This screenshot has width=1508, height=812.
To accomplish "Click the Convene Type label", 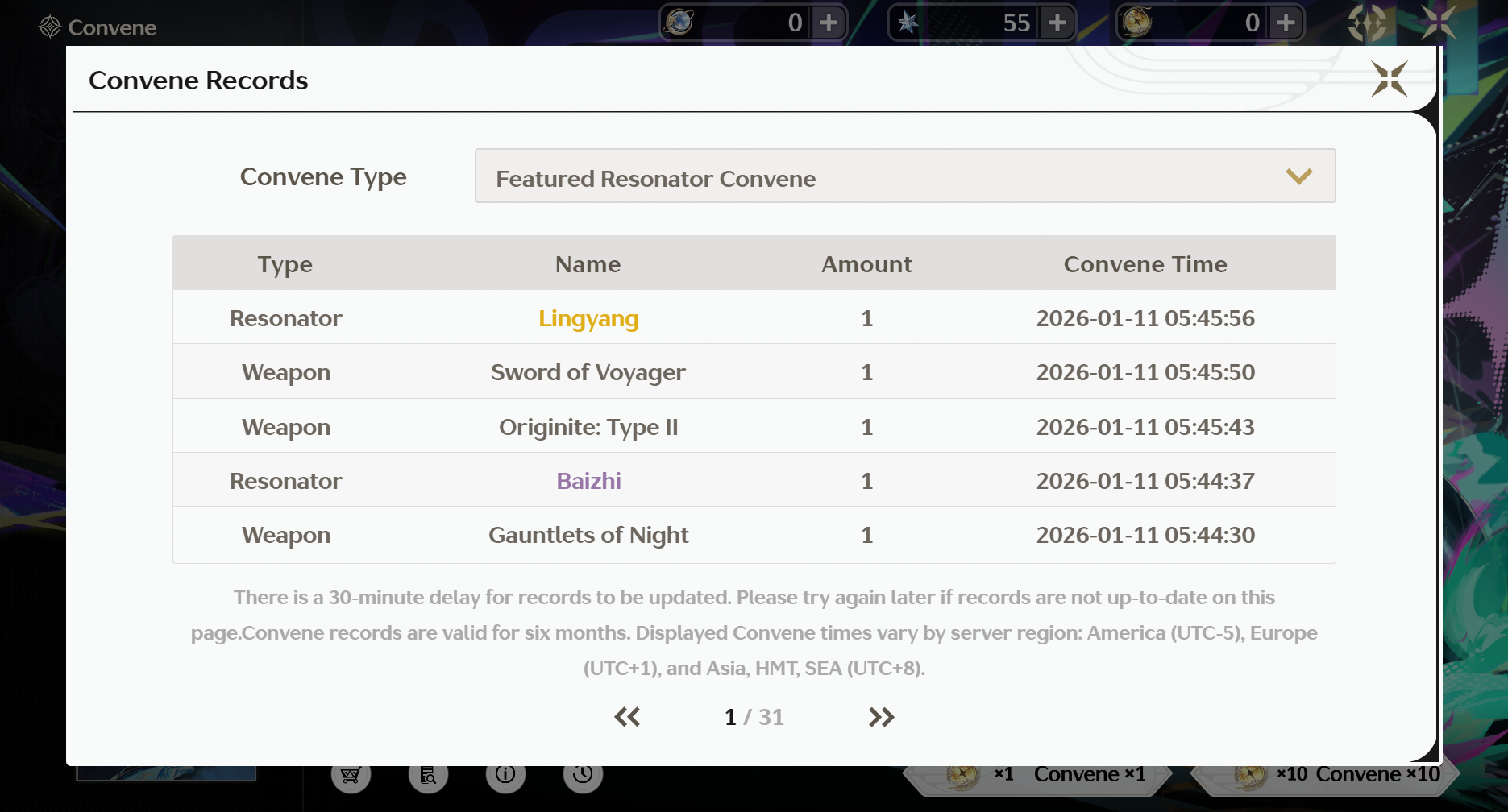I will coord(323,177).
